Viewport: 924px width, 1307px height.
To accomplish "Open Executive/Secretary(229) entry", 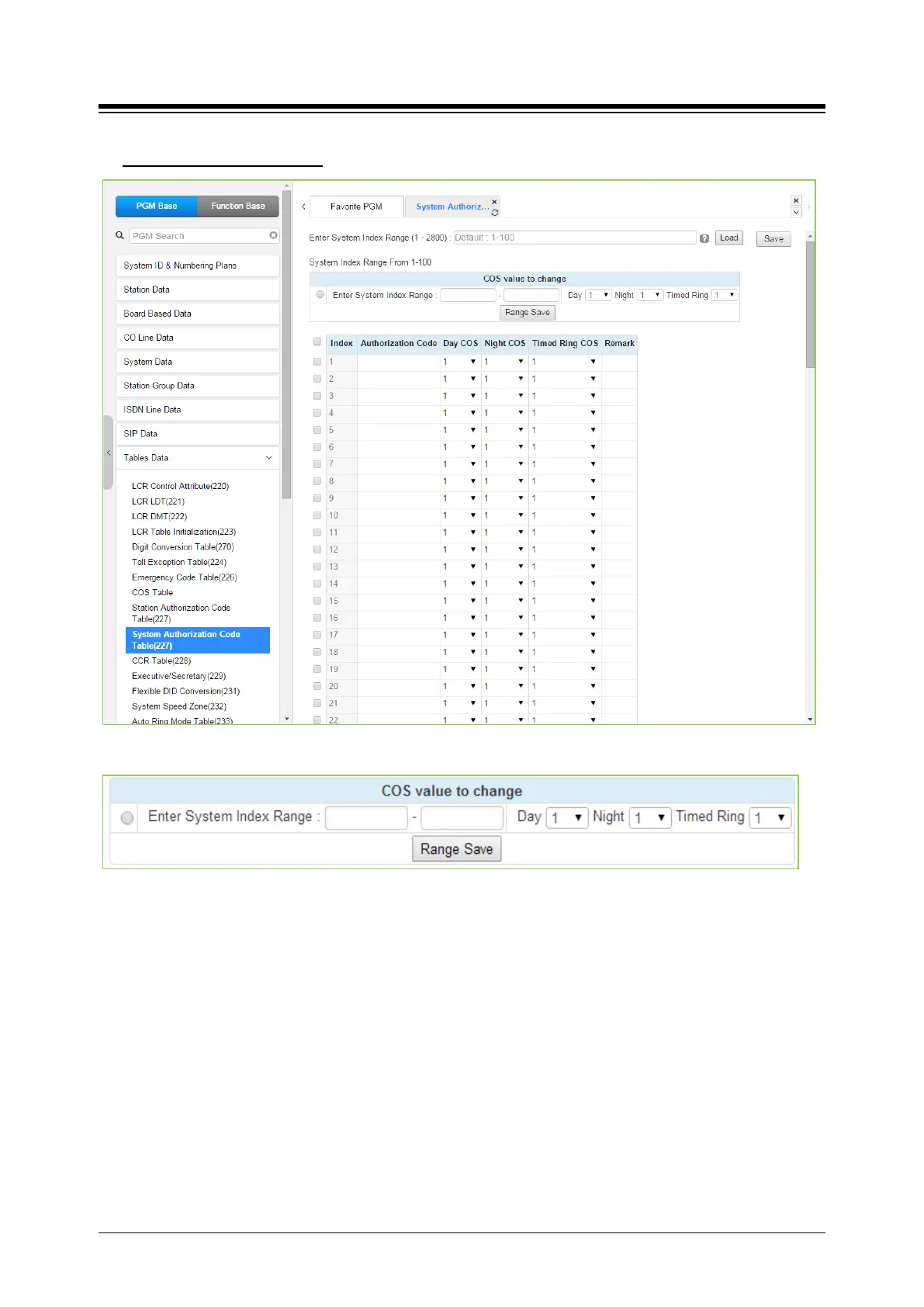I will pos(178,676).
